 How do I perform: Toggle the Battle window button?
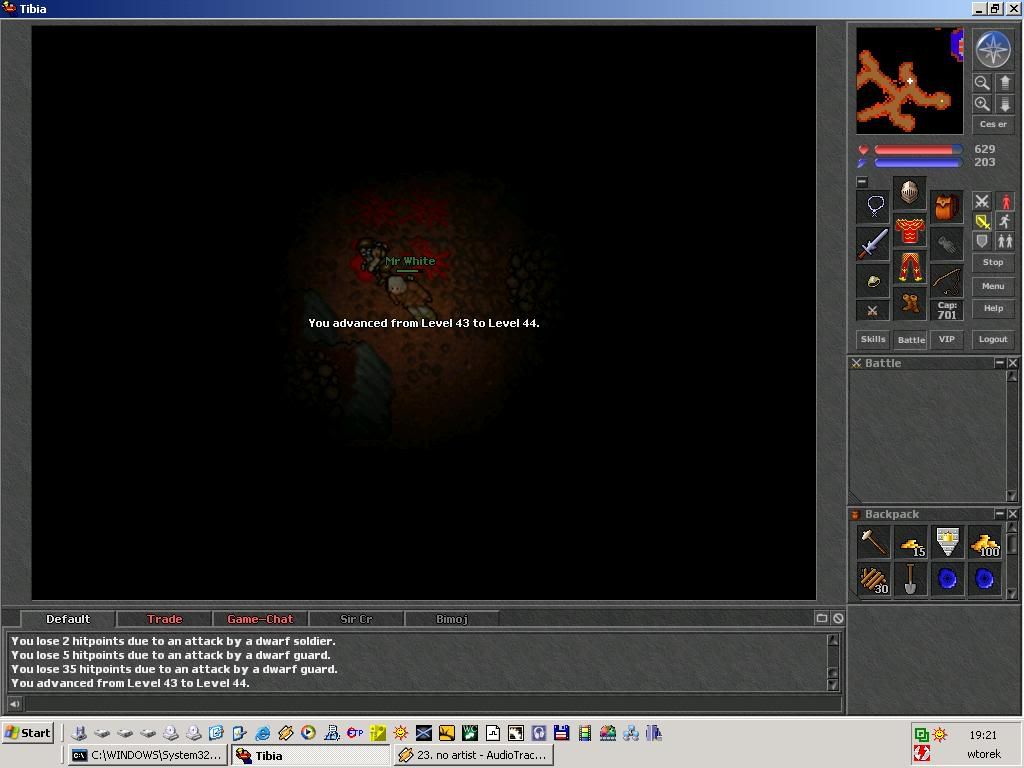(911, 340)
